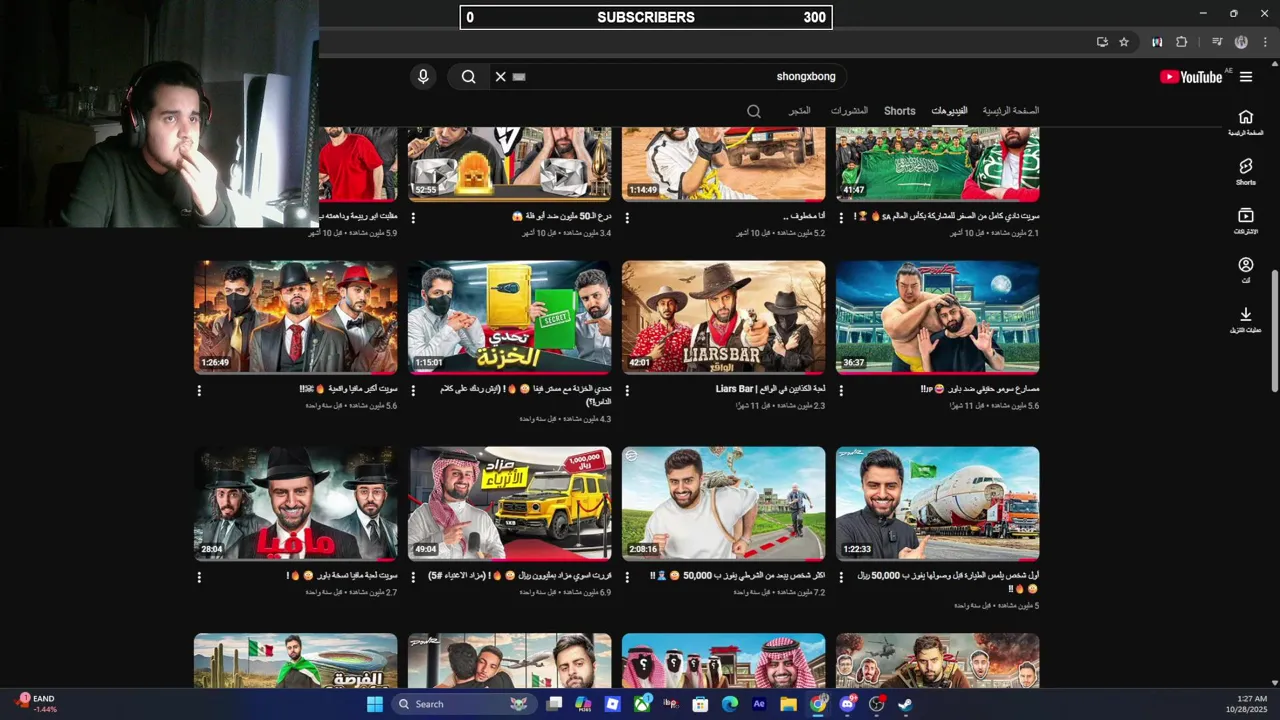Screen dimensions: 1280x720
Task: Open Subscriptions in the YouTube sidebar
Action: [1246, 221]
